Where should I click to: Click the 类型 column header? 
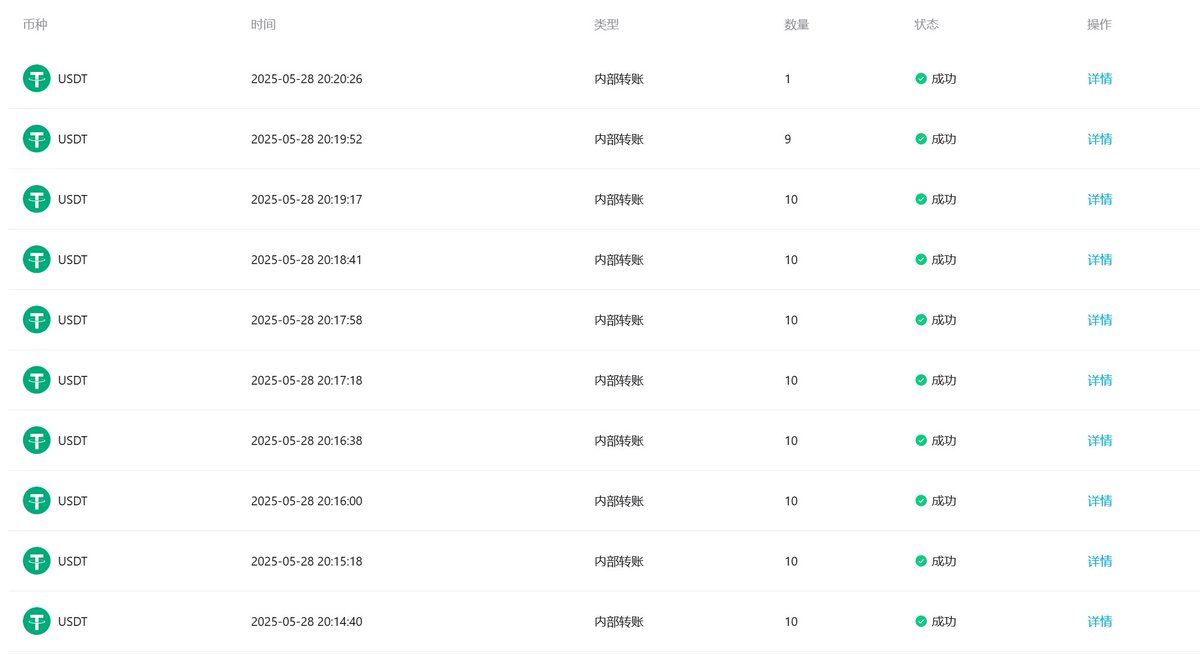click(607, 24)
